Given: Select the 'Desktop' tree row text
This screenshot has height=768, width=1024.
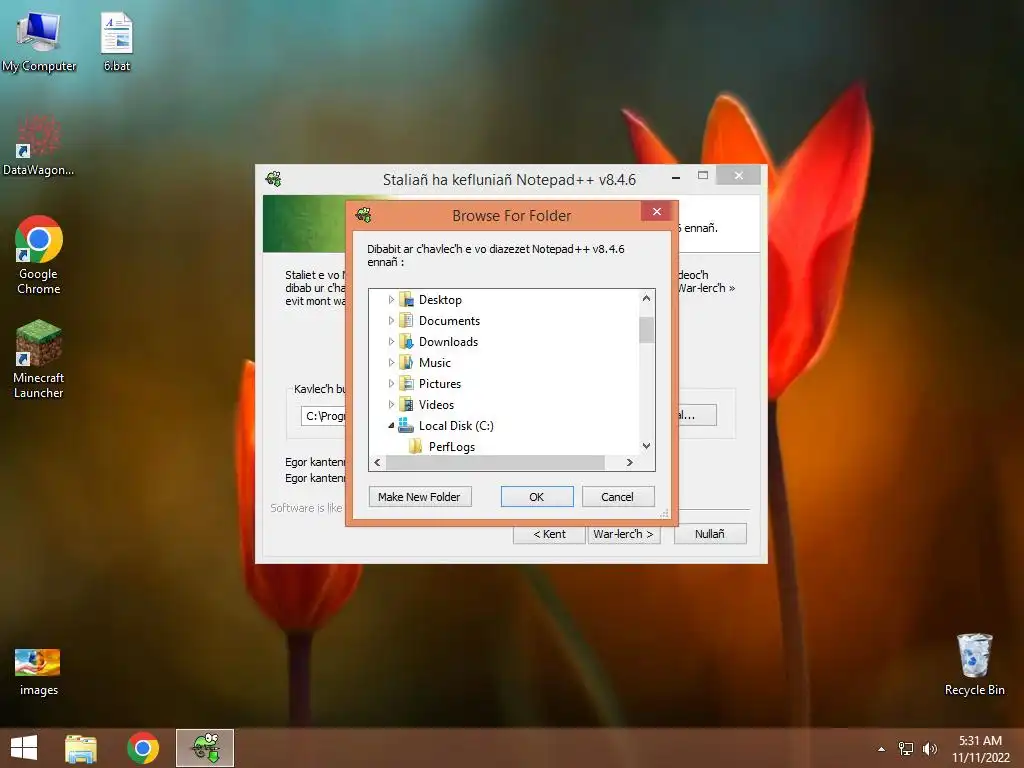Looking at the screenshot, I should point(440,300).
